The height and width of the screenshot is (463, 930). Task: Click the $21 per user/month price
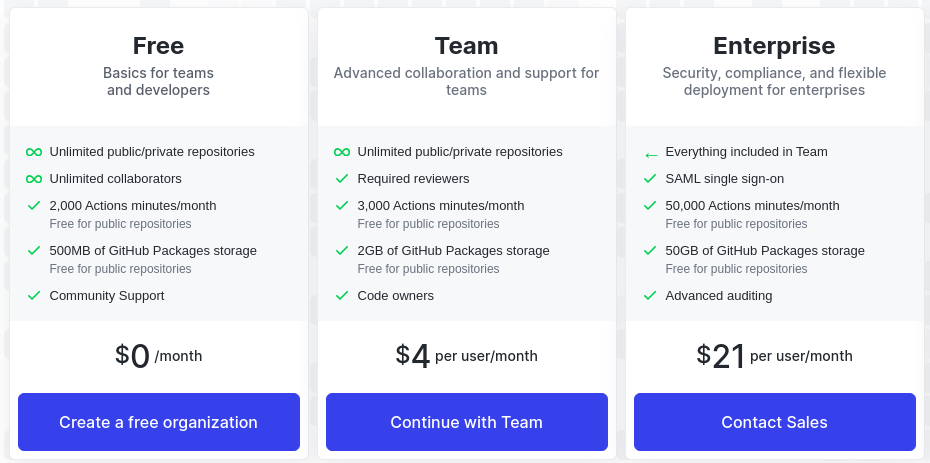(x=775, y=356)
